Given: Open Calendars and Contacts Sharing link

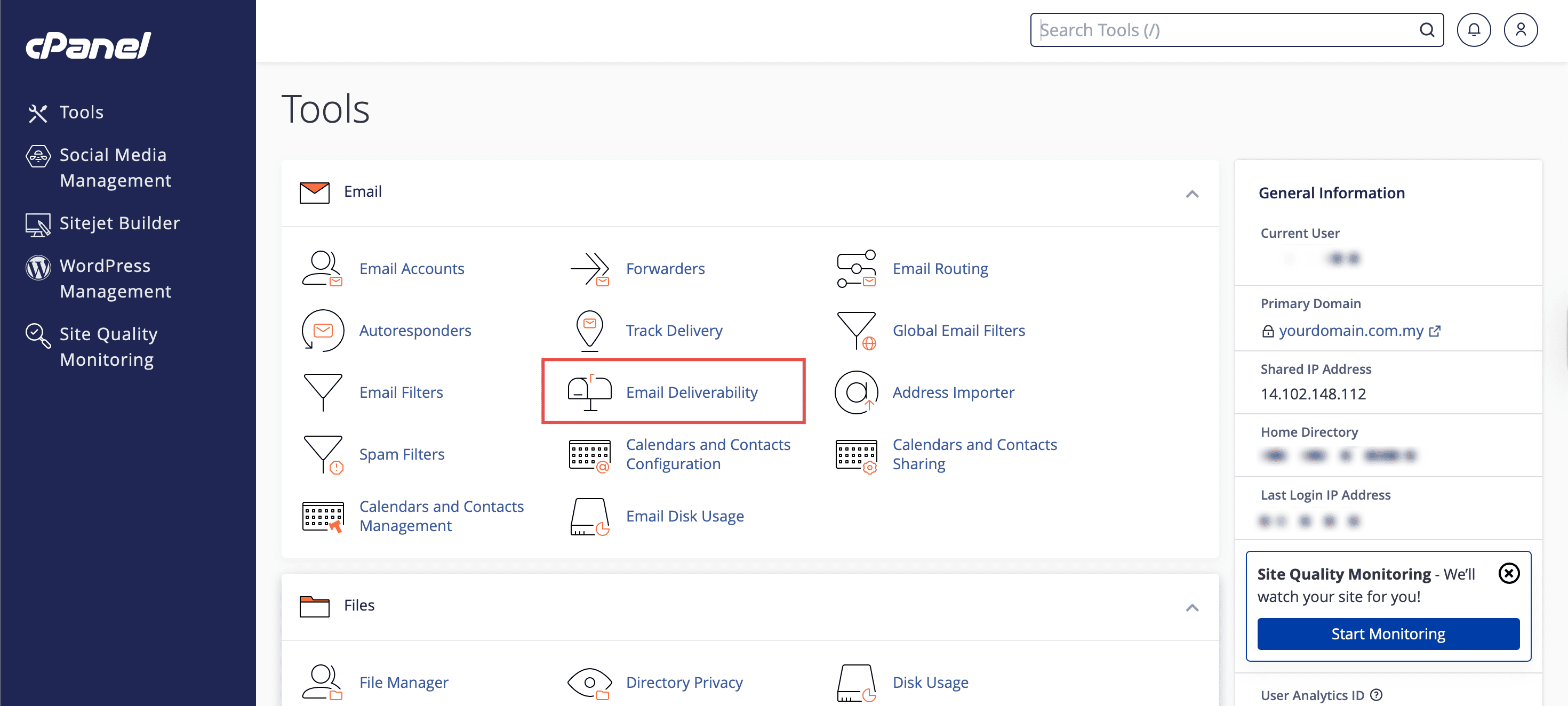Looking at the screenshot, I should (974, 455).
